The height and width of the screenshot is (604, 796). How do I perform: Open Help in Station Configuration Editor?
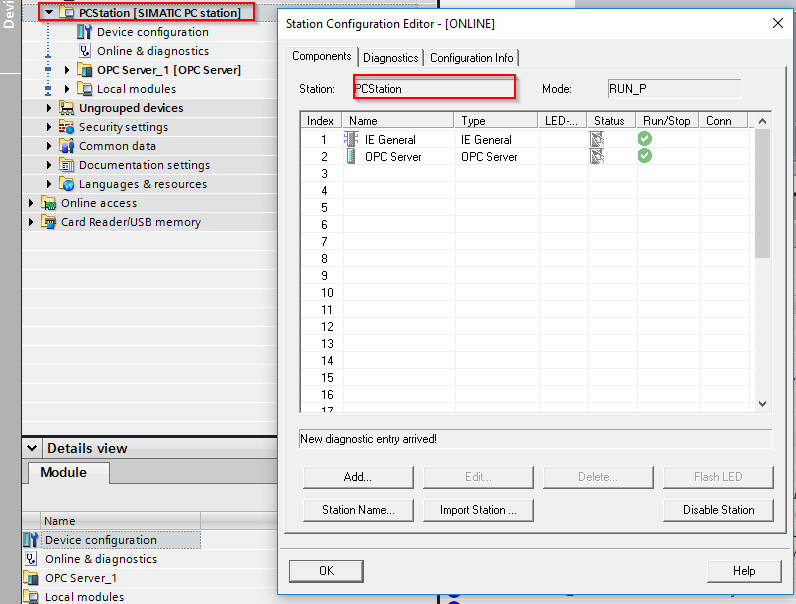[x=744, y=571]
